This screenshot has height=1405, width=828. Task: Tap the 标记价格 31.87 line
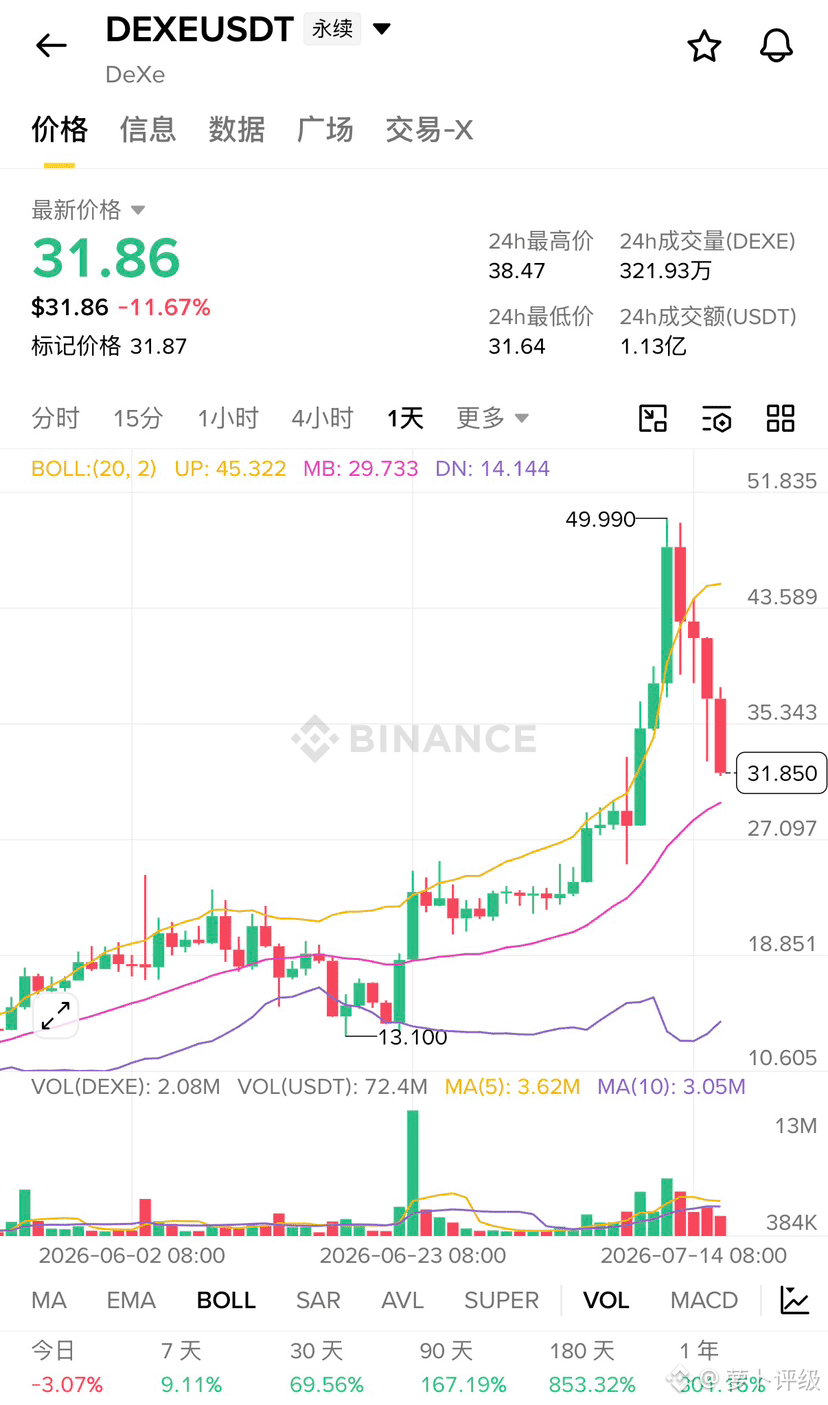click(x=109, y=346)
